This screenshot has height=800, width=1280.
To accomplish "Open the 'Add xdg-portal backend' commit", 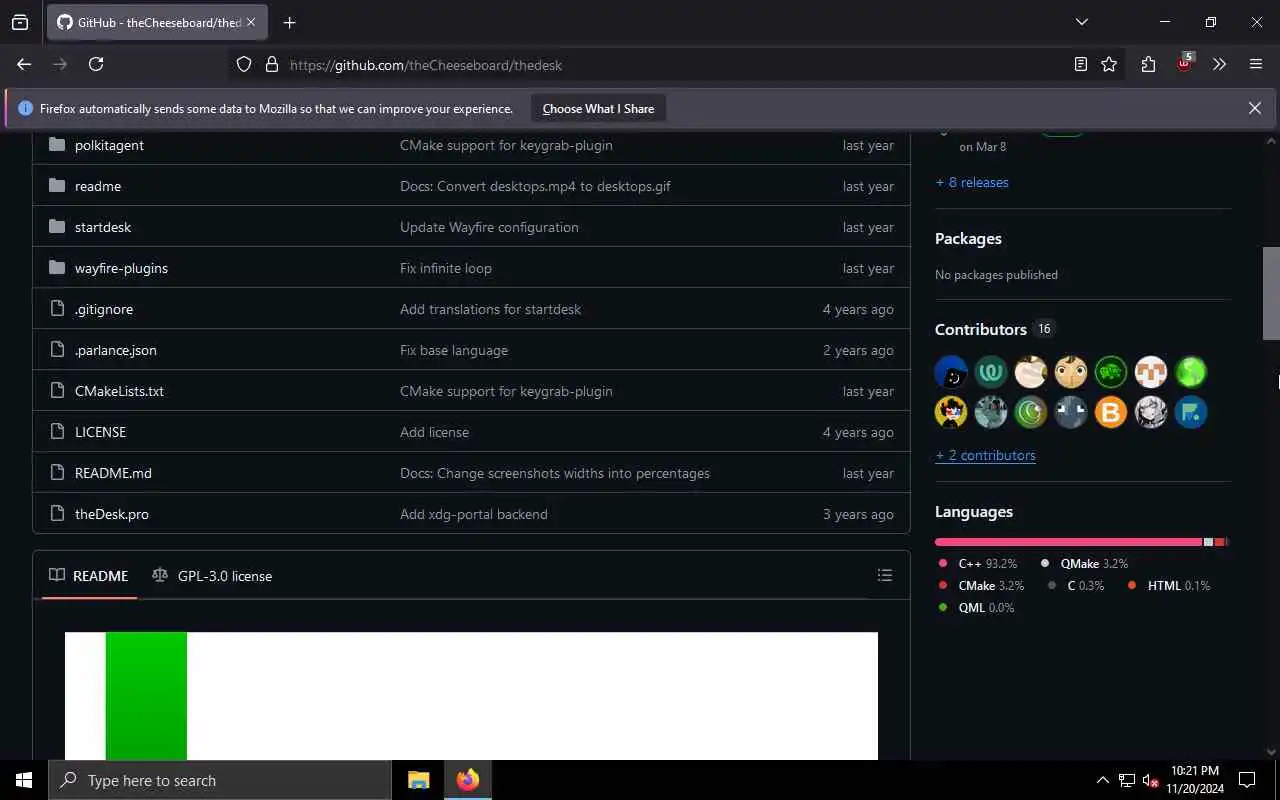I will 474,514.
